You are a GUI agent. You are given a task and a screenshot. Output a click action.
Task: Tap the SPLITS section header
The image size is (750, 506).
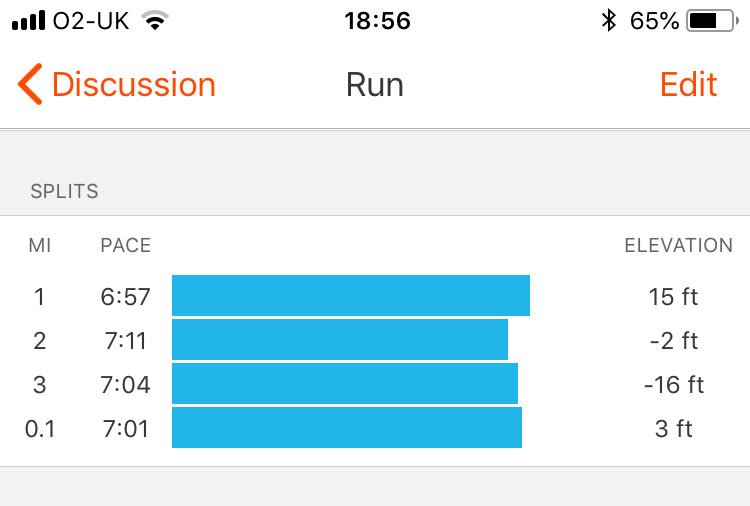pyautogui.click(x=64, y=191)
